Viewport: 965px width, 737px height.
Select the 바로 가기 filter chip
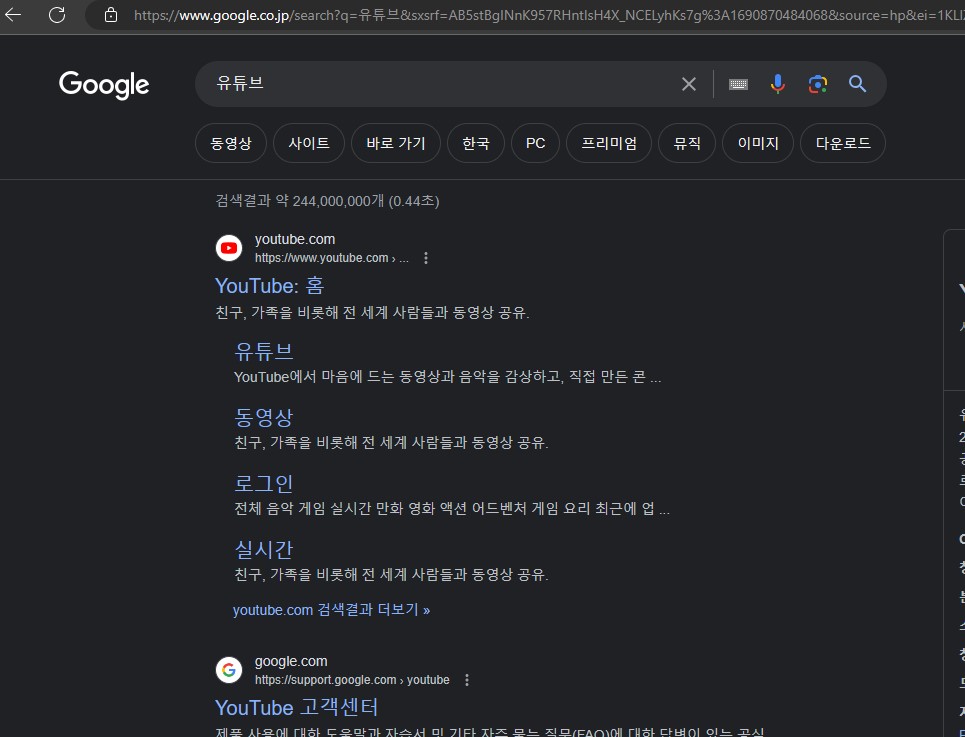(x=396, y=143)
